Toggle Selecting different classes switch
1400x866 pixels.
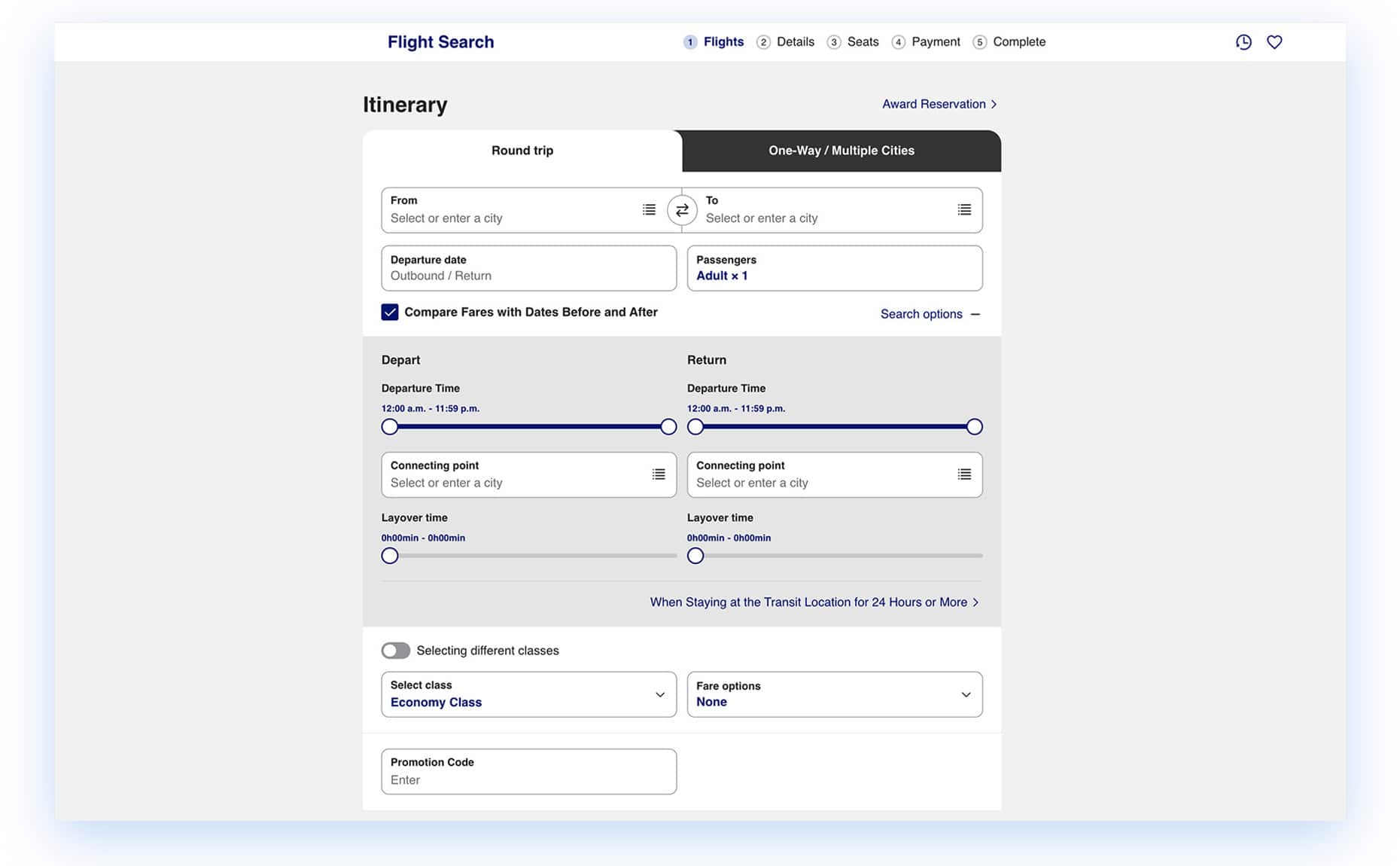tap(396, 651)
